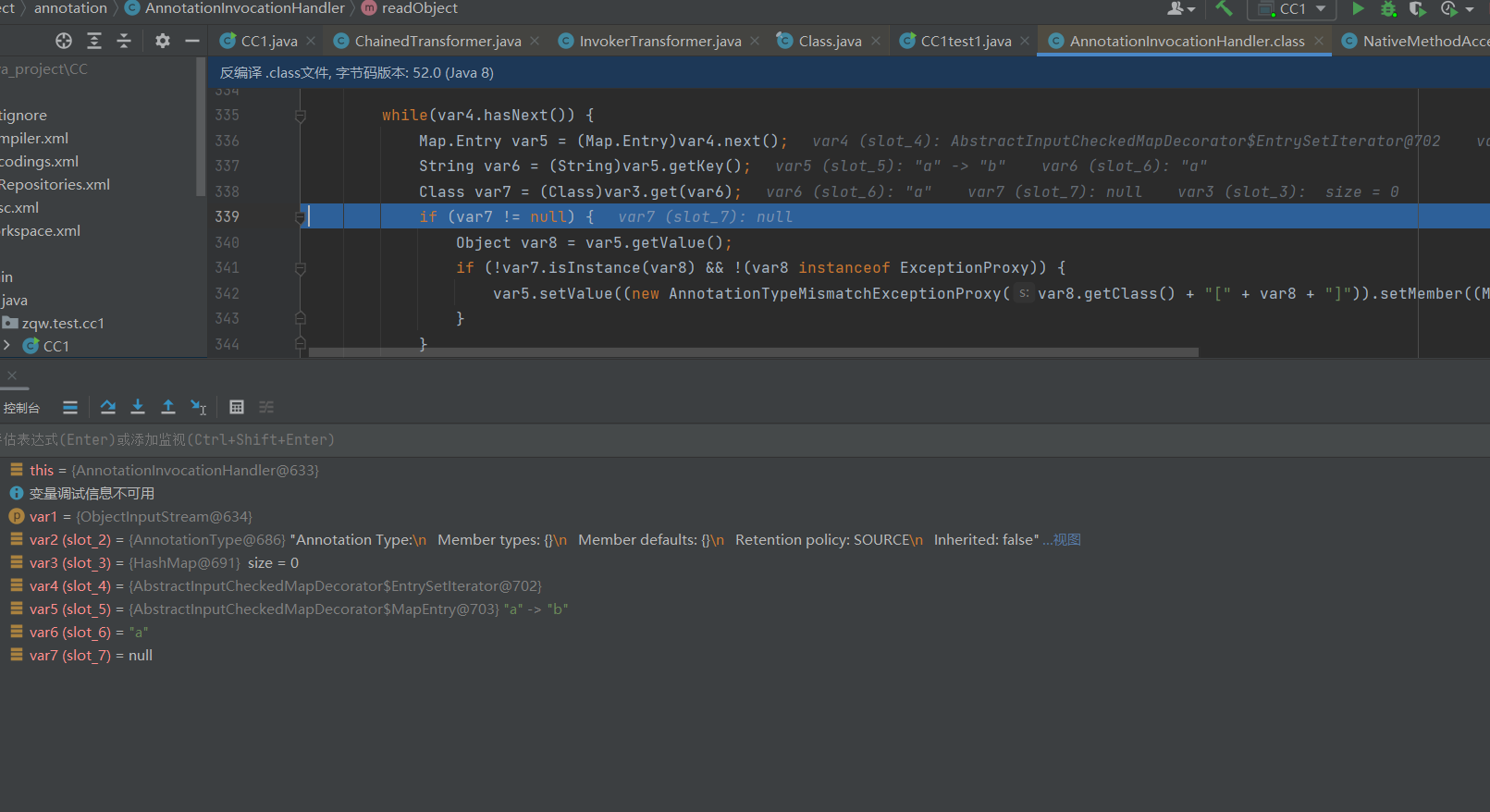Collapse fold marker at line 339

[x=301, y=217]
